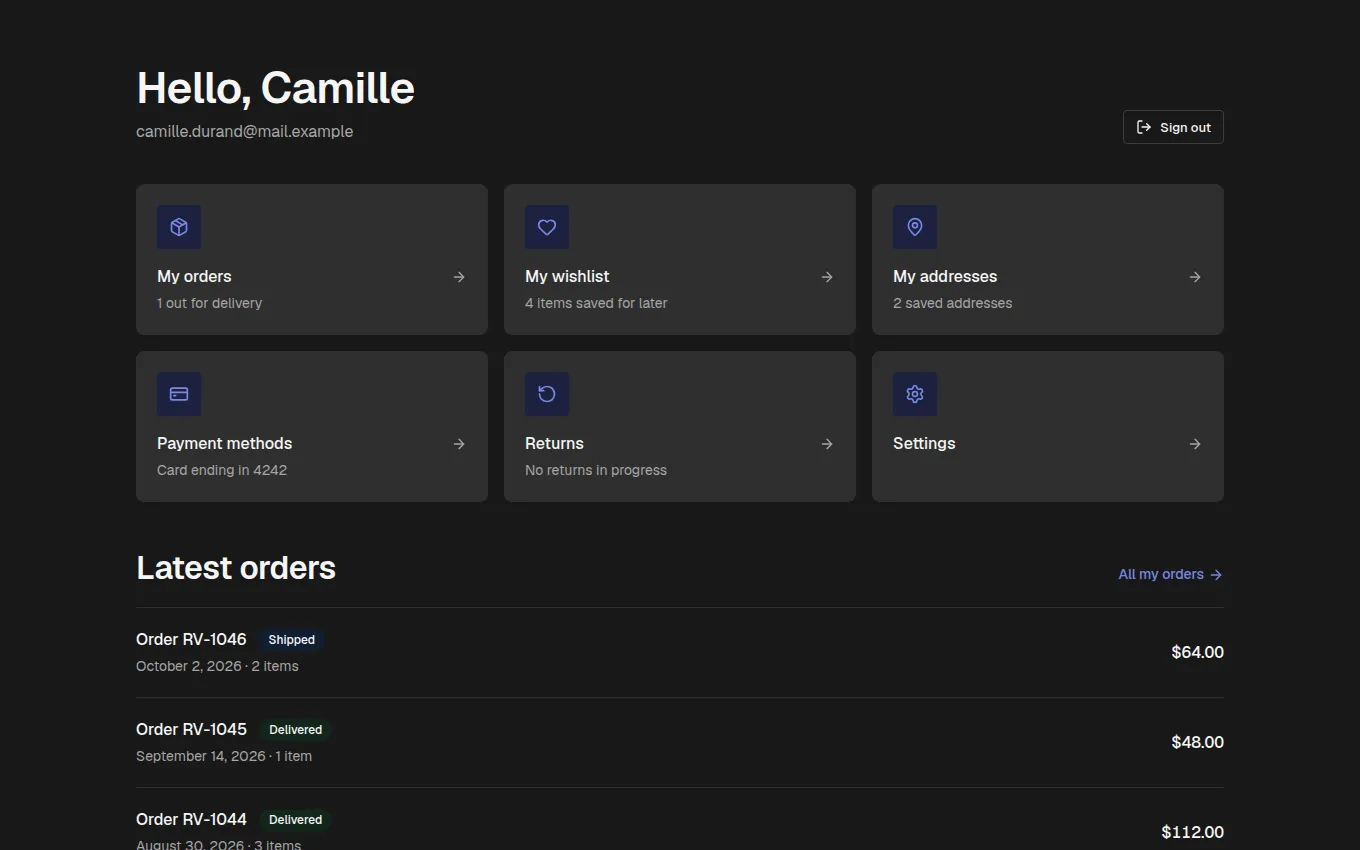Click the Delivered badge on Order RV-1044

pyautogui.click(x=296, y=820)
